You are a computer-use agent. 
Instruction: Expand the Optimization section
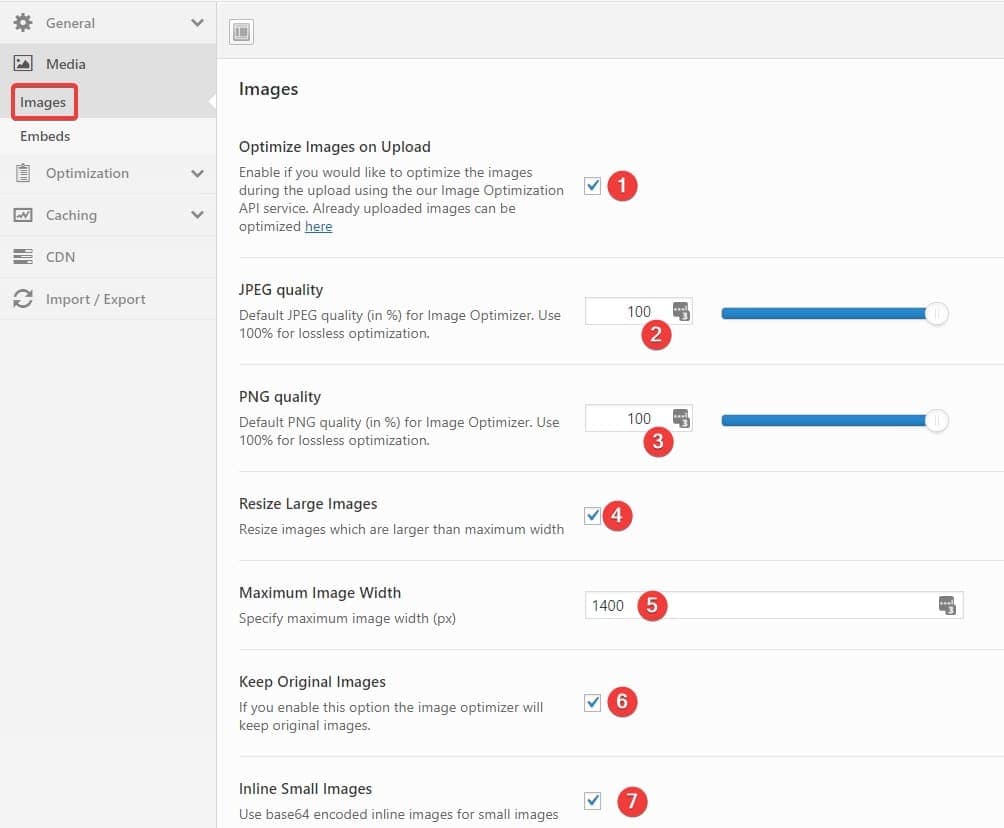coord(196,173)
